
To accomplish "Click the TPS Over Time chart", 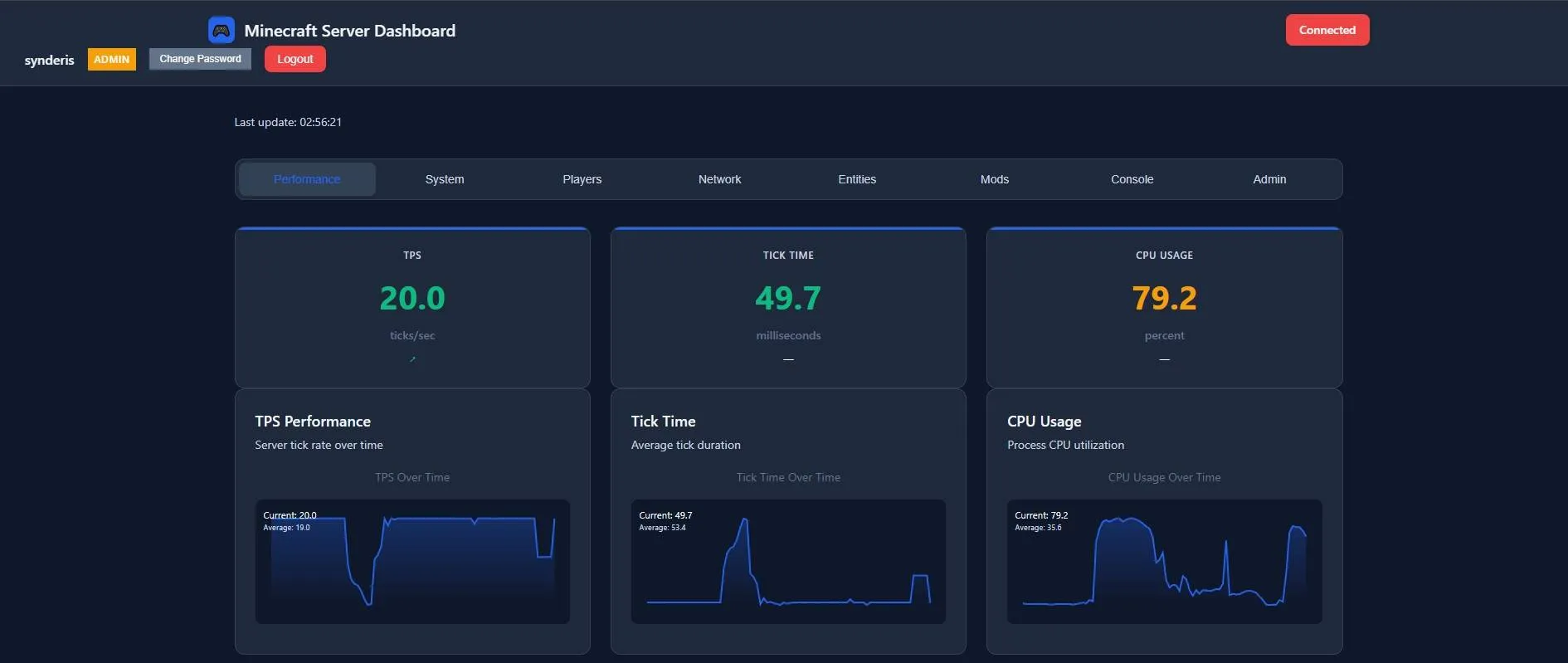I will click(412, 561).
